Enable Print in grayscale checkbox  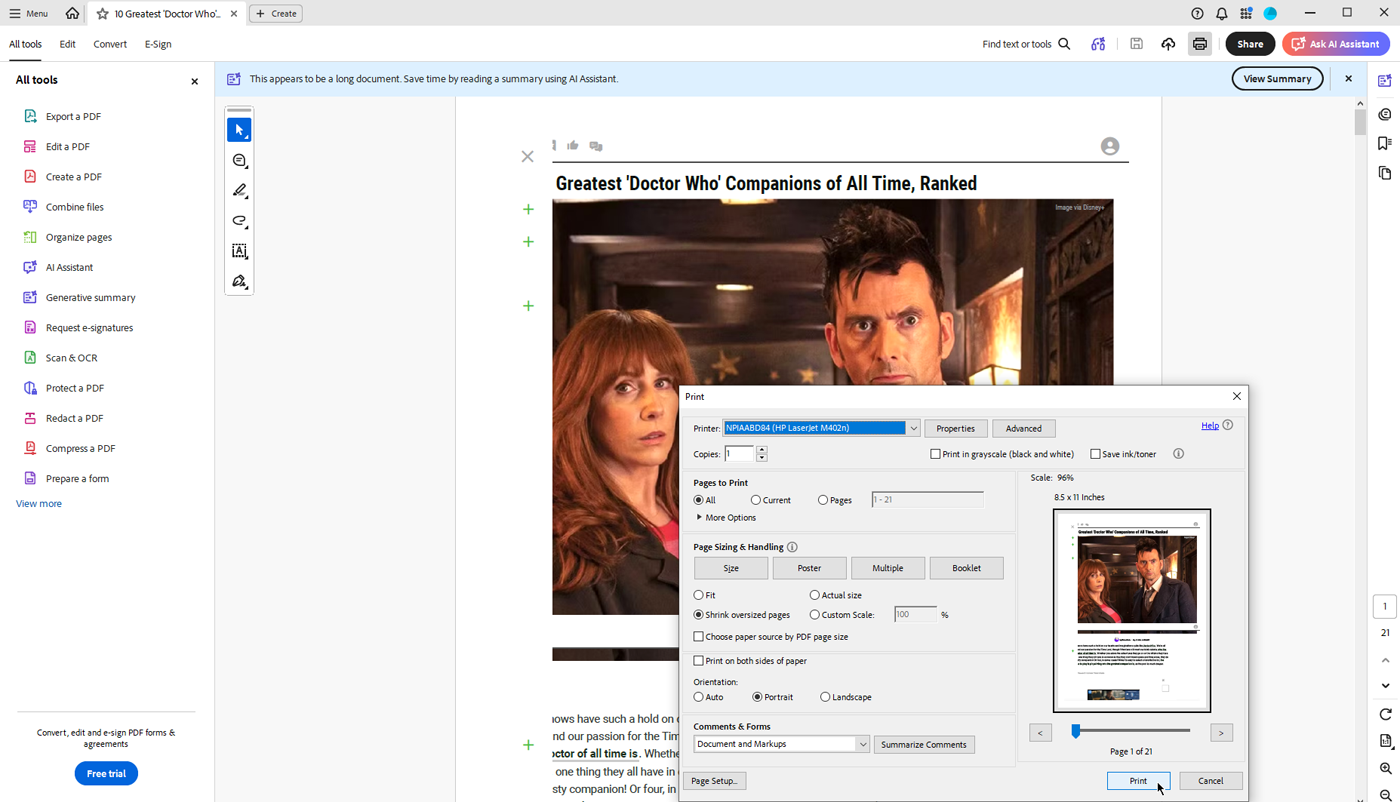click(935, 454)
